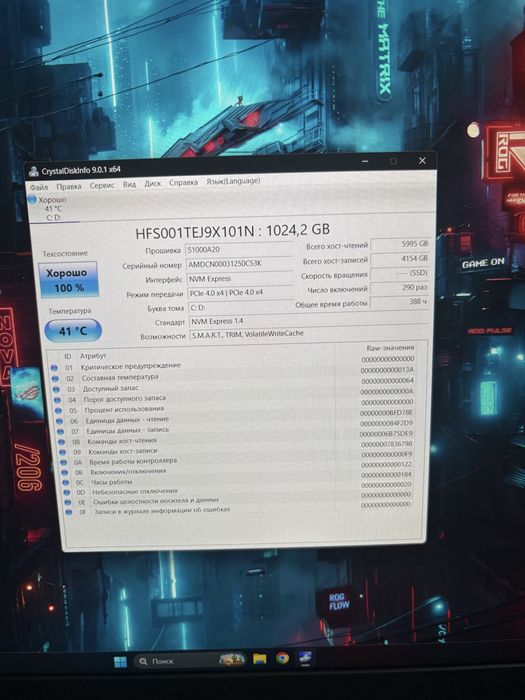This screenshot has height=700, width=525.
Task: Click the status dot for attribute 02
Action: click(55, 379)
